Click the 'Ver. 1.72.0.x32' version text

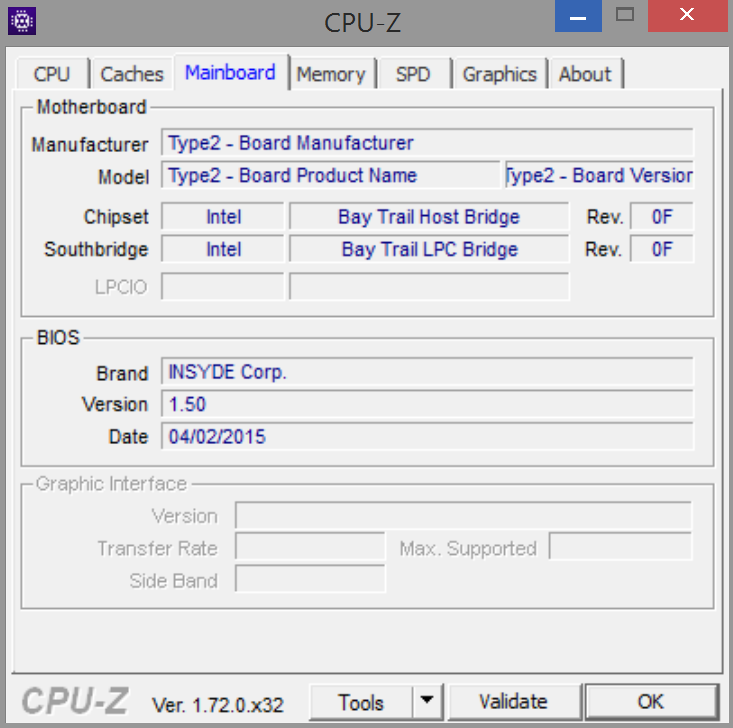pos(218,704)
